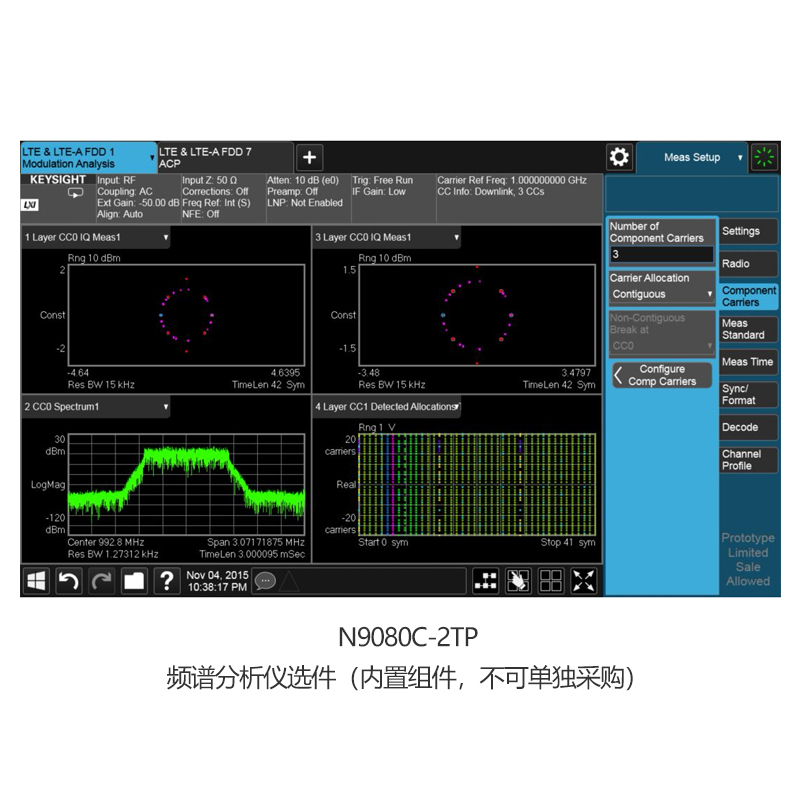Screen dimensions: 800x800
Task: Click the sweep mode icon under KEYSIGHT
Action: coord(76,193)
